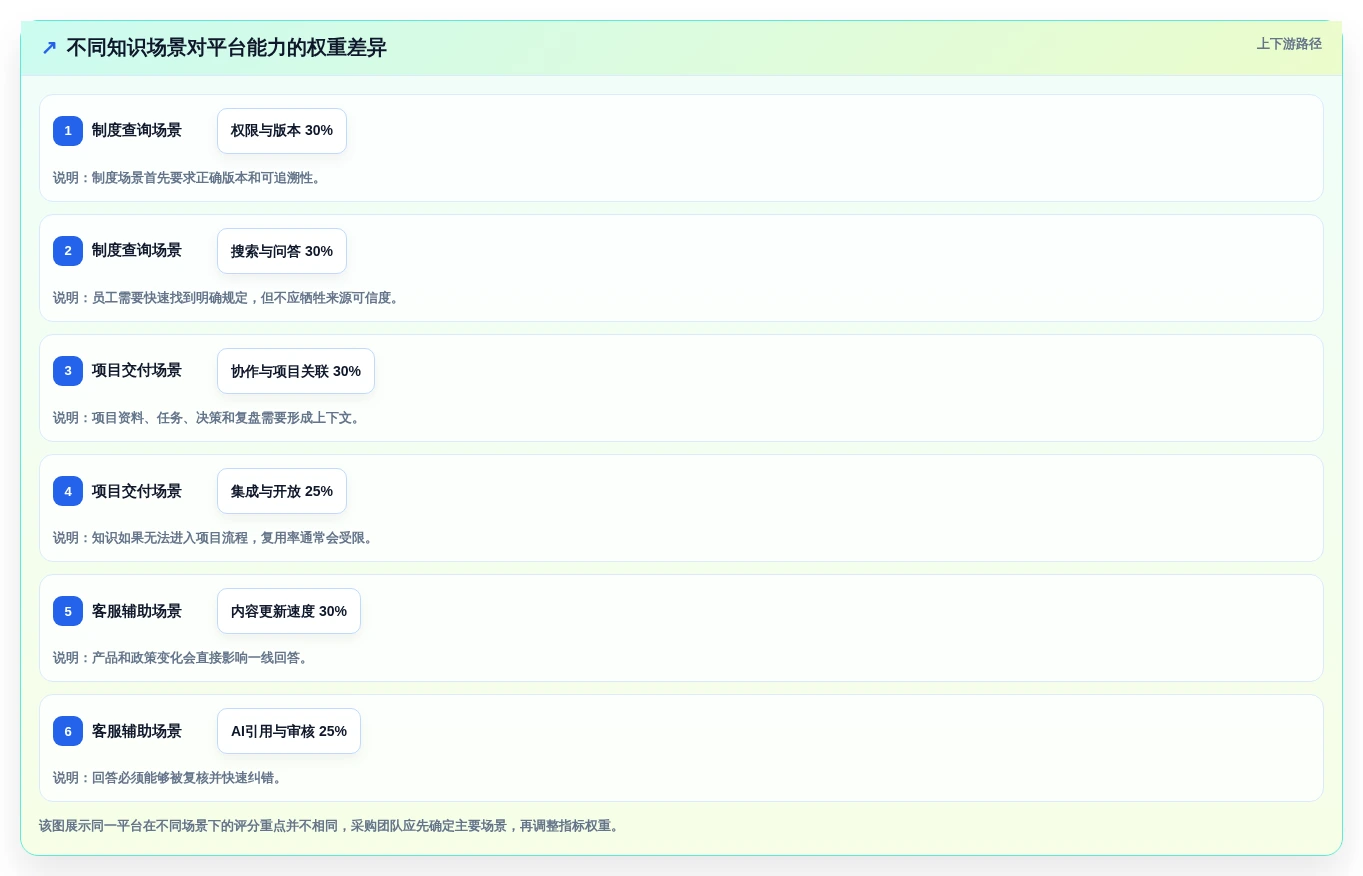Image resolution: width=1363 pixels, height=876 pixels.
Task: Click the number 3 badge
Action: pos(68,371)
